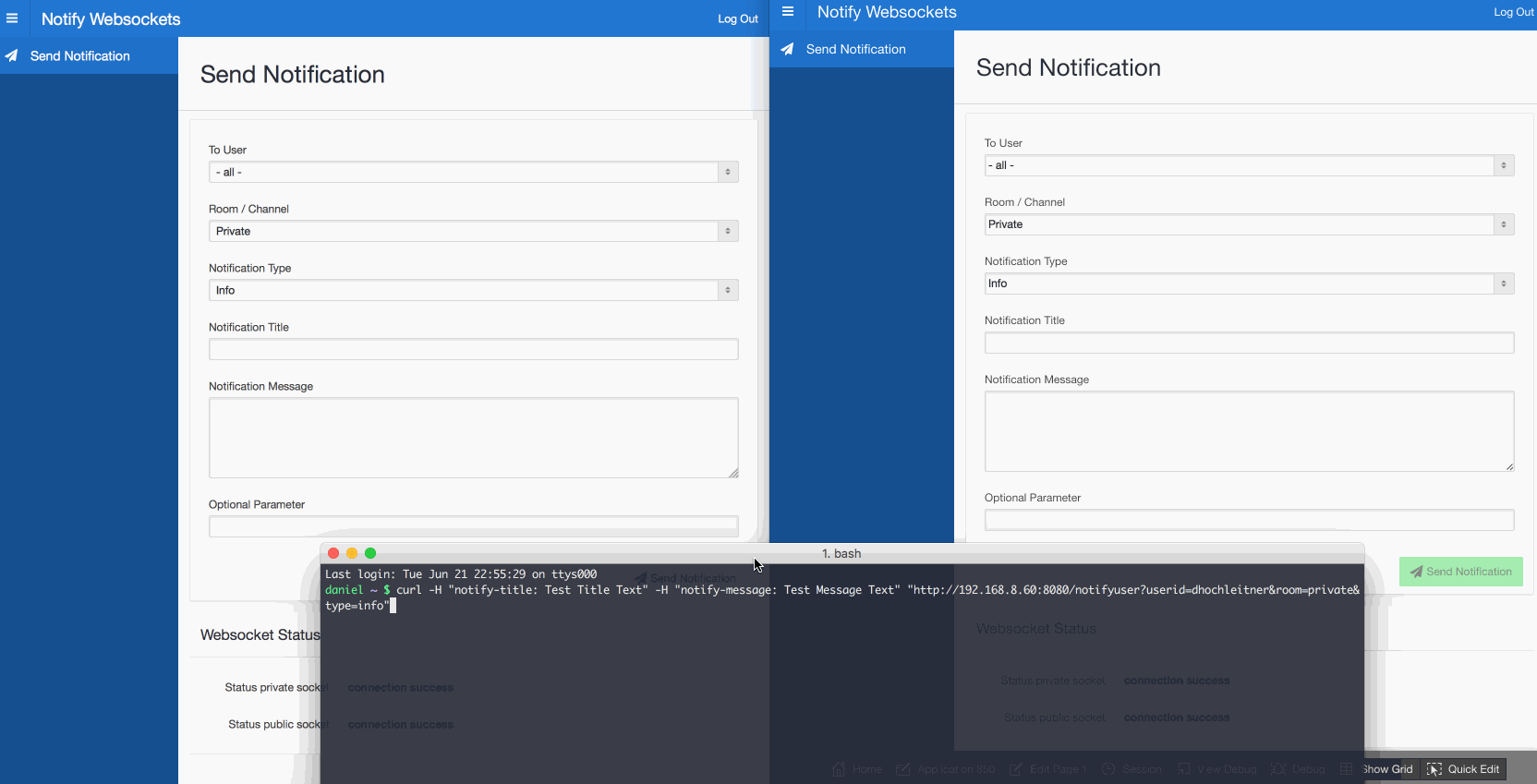Click Log Out in left window
This screenshot has height=784, width=1537.
tap(738, 18)
